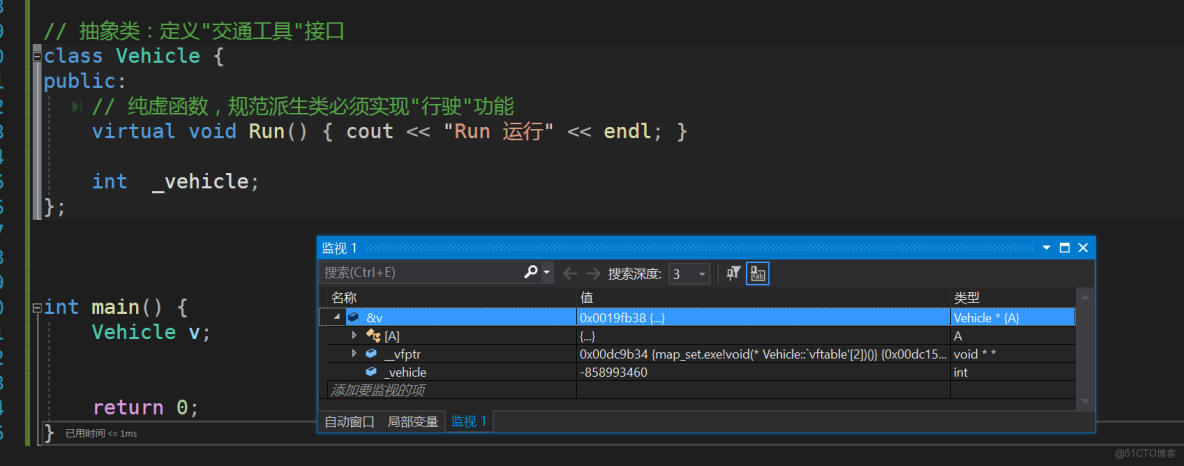Click the value -858993460
Image resolution: width=1184 pixels, height=466 pixels.
(613, 372)
